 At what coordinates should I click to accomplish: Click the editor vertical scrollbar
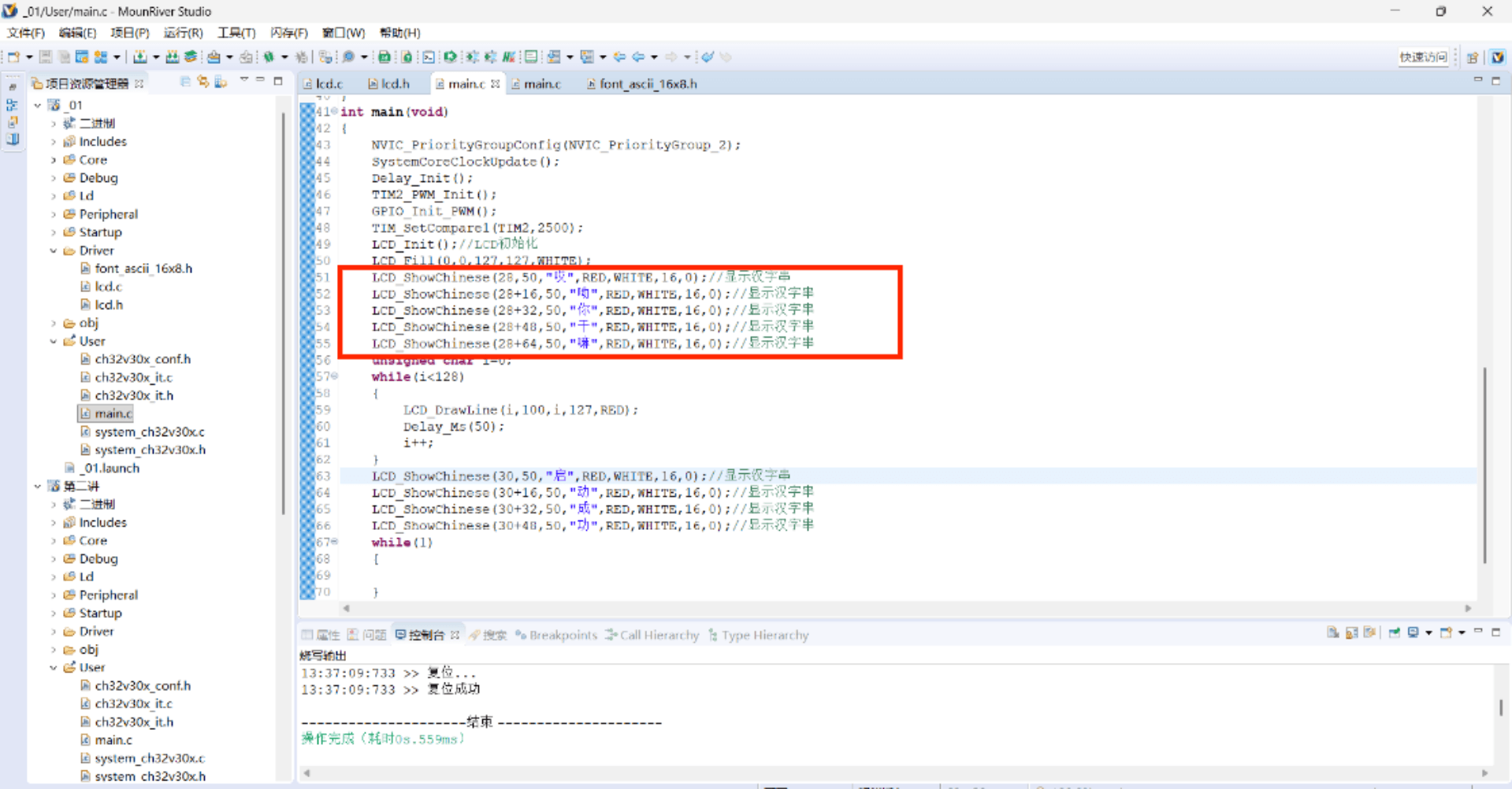click(1484, 465)
